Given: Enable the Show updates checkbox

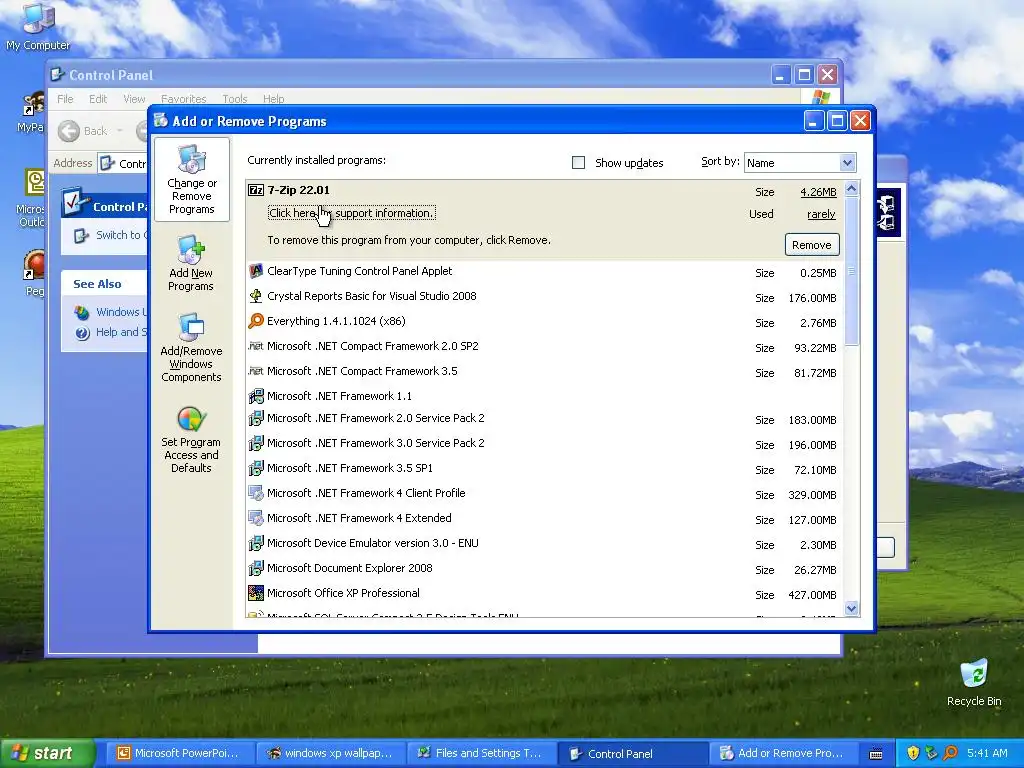Looking at the screenshot, I should click(579, 163).
